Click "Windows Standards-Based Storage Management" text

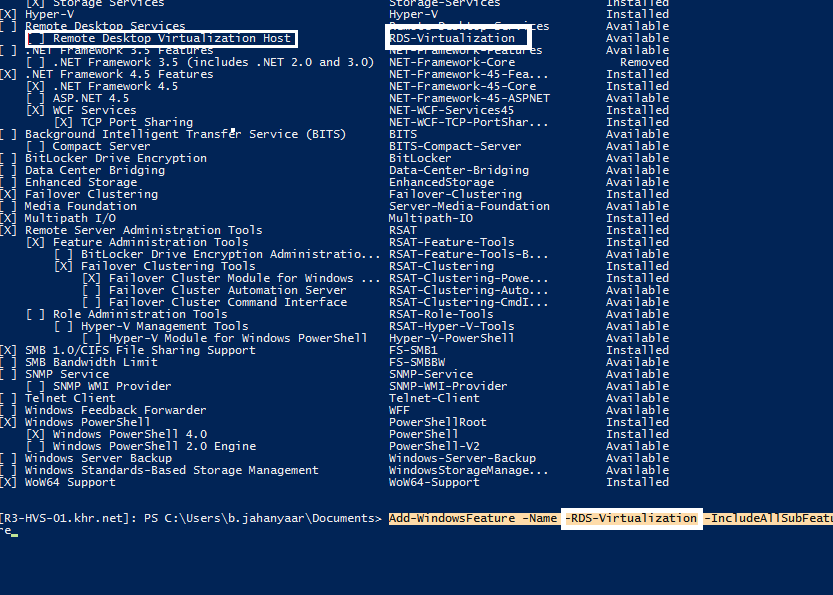(172, 470)
